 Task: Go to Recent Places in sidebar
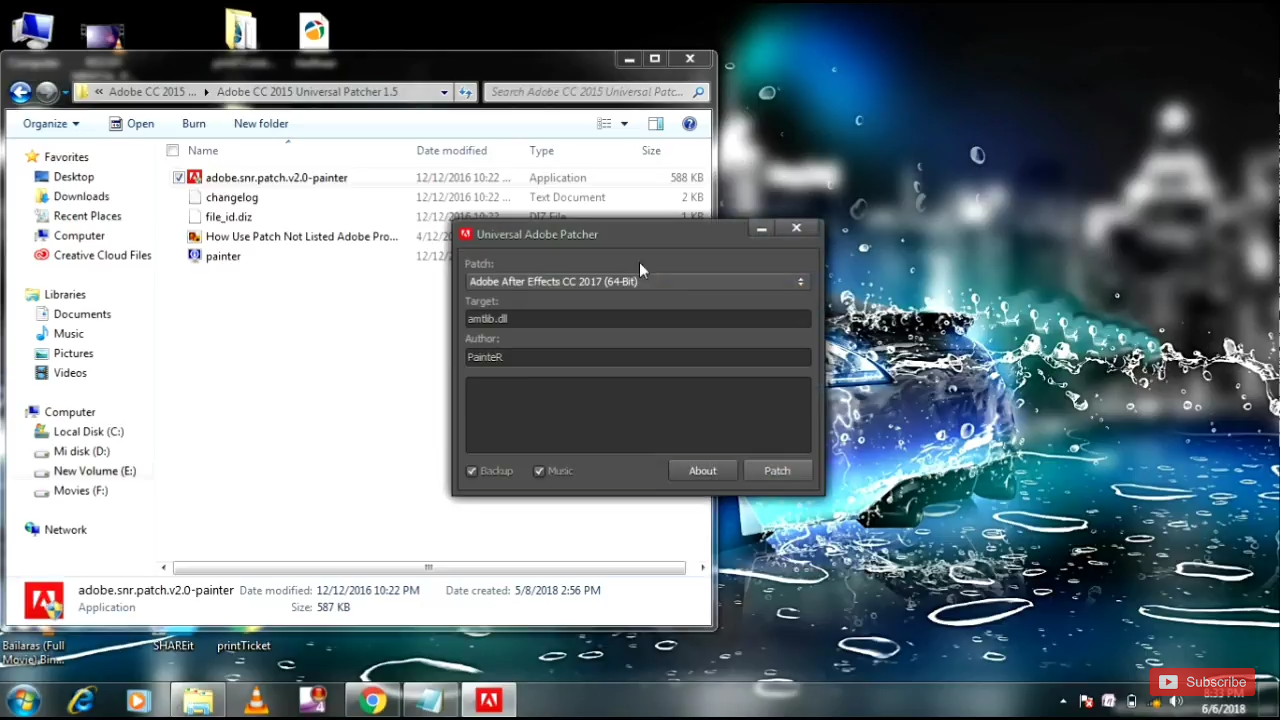(x=87, y=216)
